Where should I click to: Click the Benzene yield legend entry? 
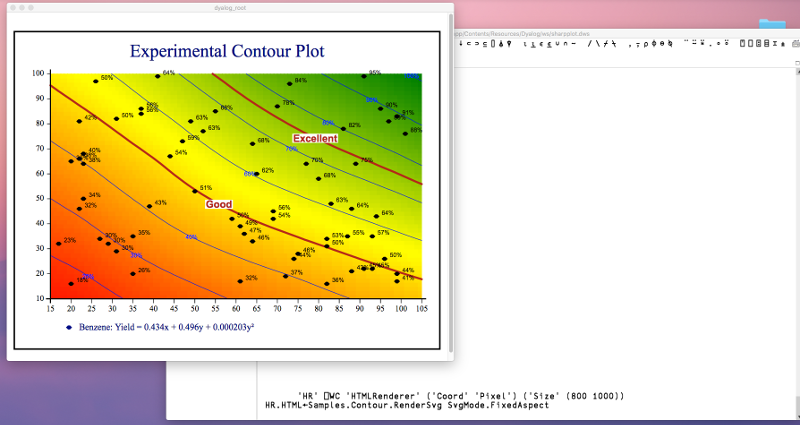[x=160, y=327]
